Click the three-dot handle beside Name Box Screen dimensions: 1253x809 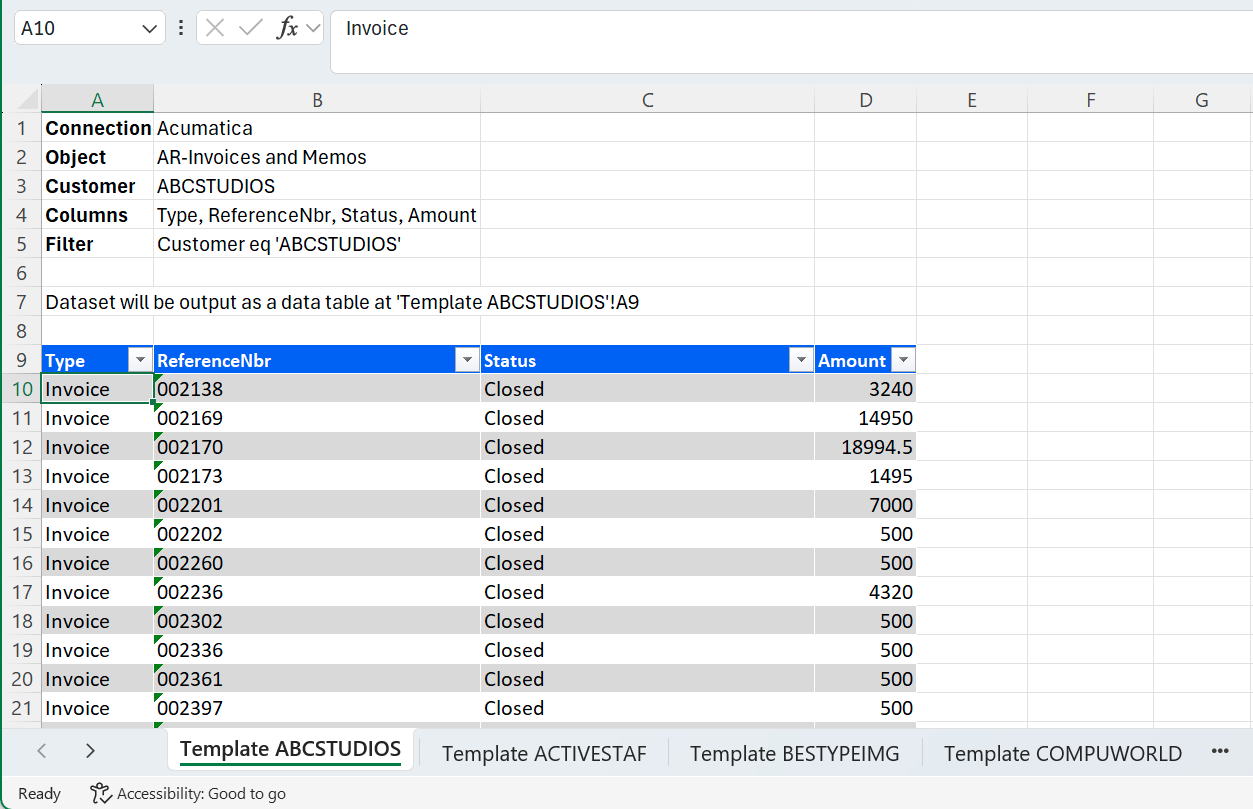(x=181, y=28)
